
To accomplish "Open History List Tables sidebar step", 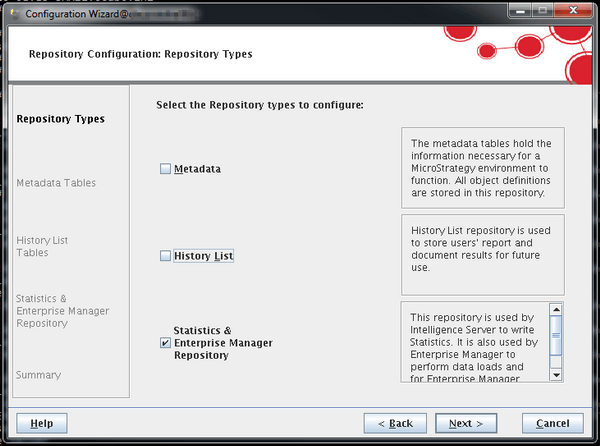I will point(42,246).
